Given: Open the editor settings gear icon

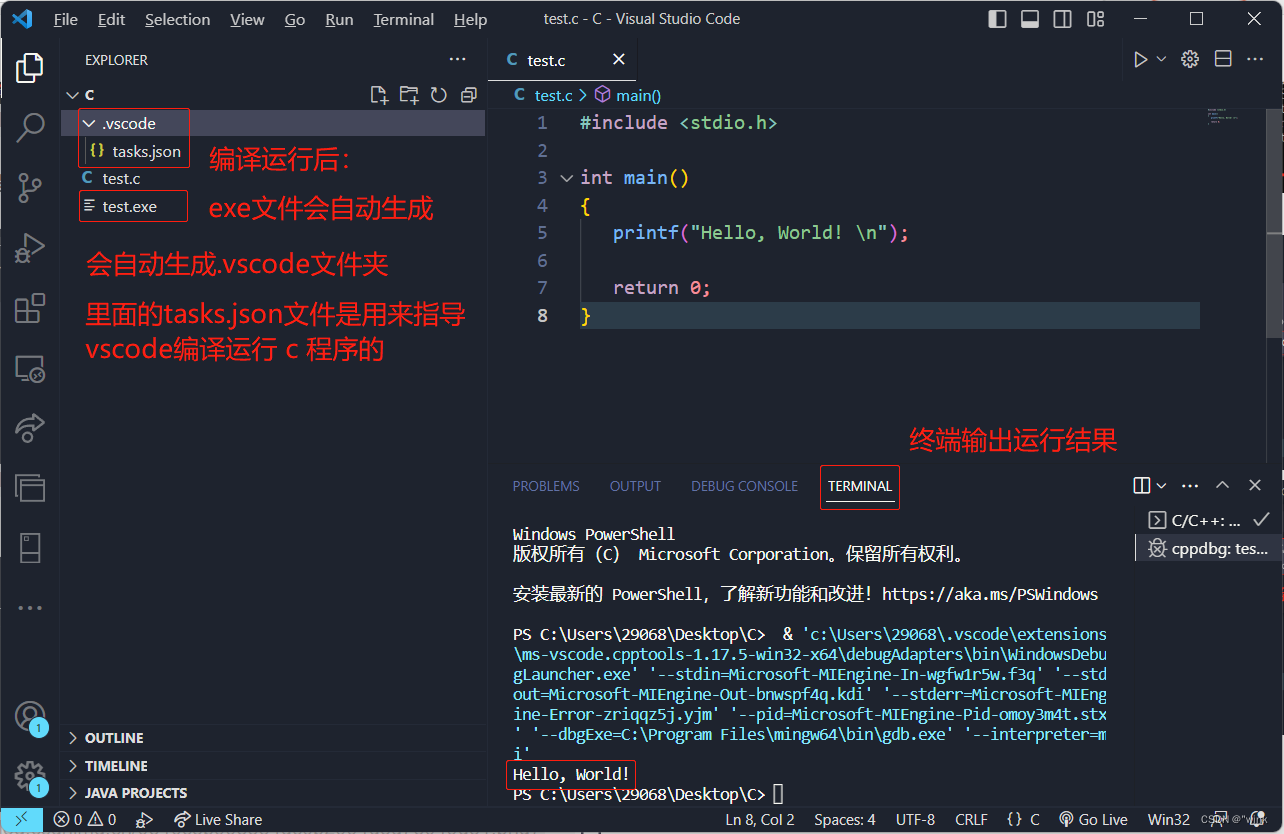Looking at the screenshot, I should point(1190,60).
